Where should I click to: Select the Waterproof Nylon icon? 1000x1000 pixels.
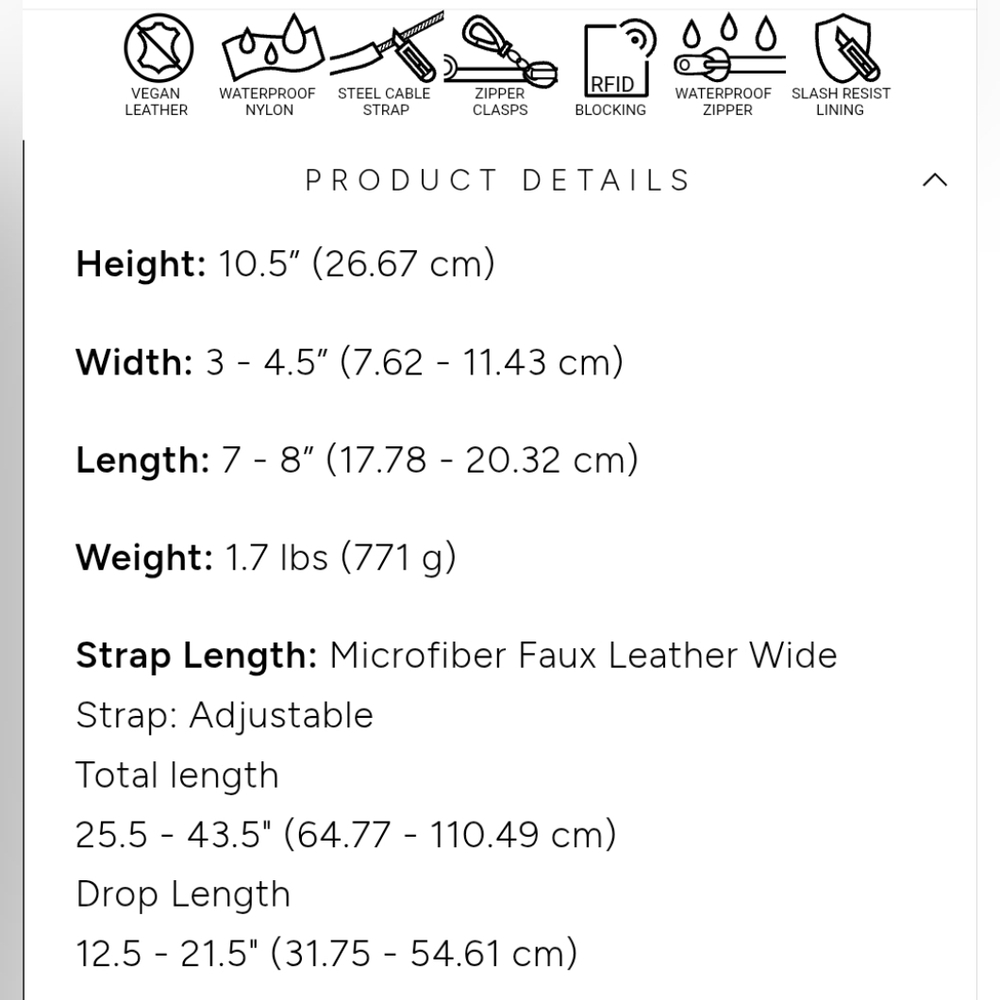coord(272,48)
